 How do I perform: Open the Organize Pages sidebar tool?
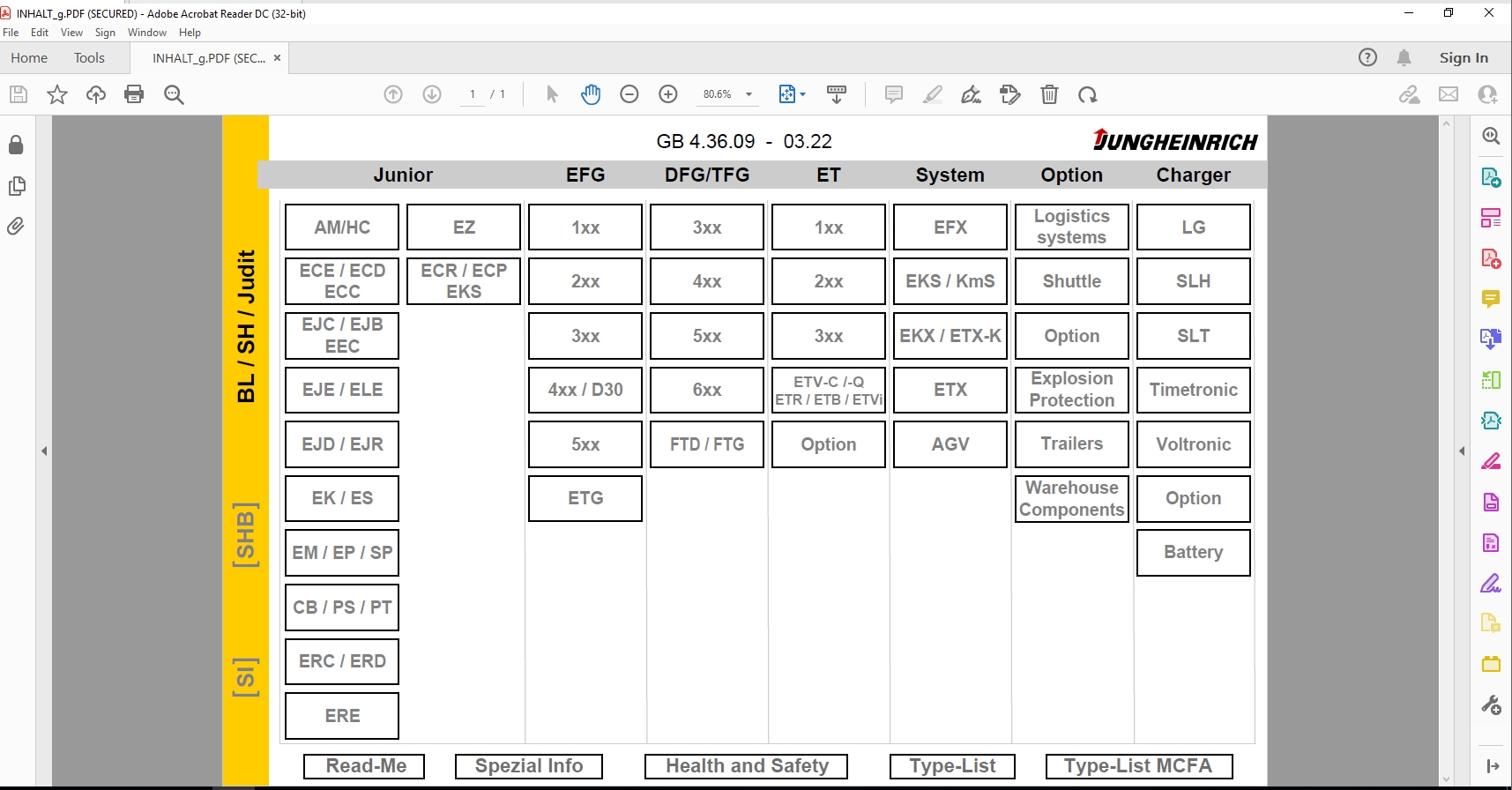pyautogui.click(x=1491, y=380)
